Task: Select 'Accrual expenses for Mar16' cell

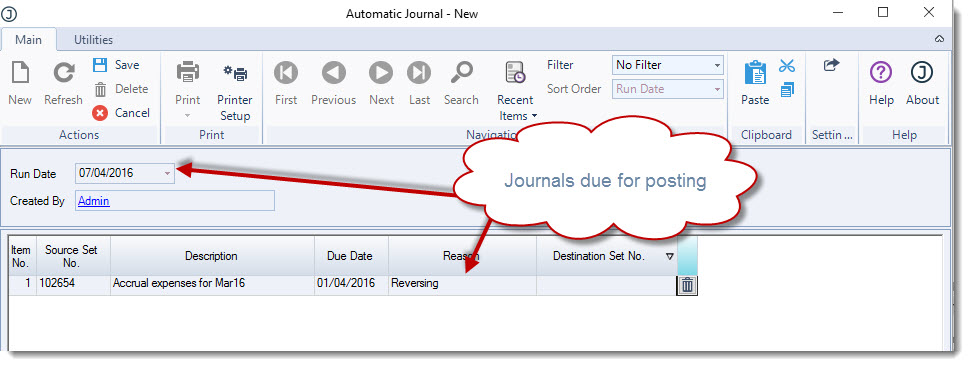Action: click(x=212, y=284)
